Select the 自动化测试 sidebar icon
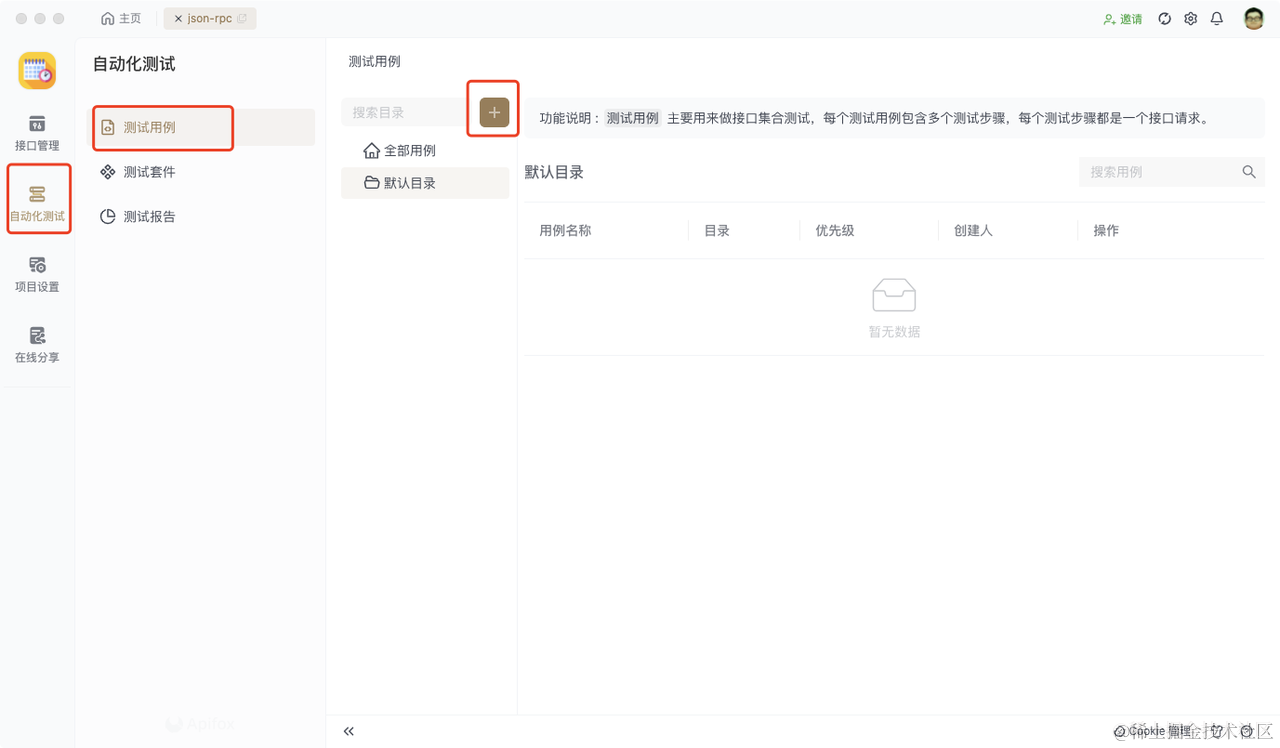The image size is (1280, 748). coord(37,198)
